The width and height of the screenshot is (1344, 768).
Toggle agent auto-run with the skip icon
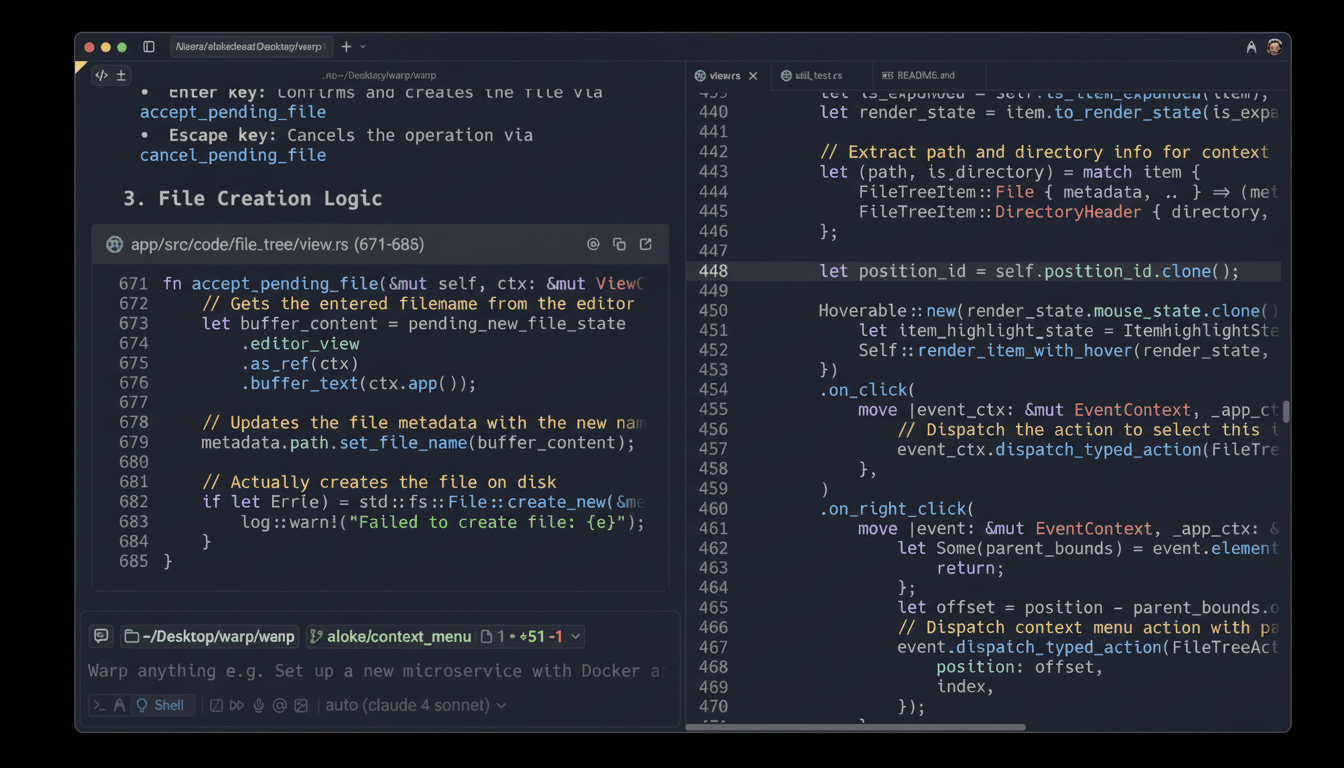237,705
